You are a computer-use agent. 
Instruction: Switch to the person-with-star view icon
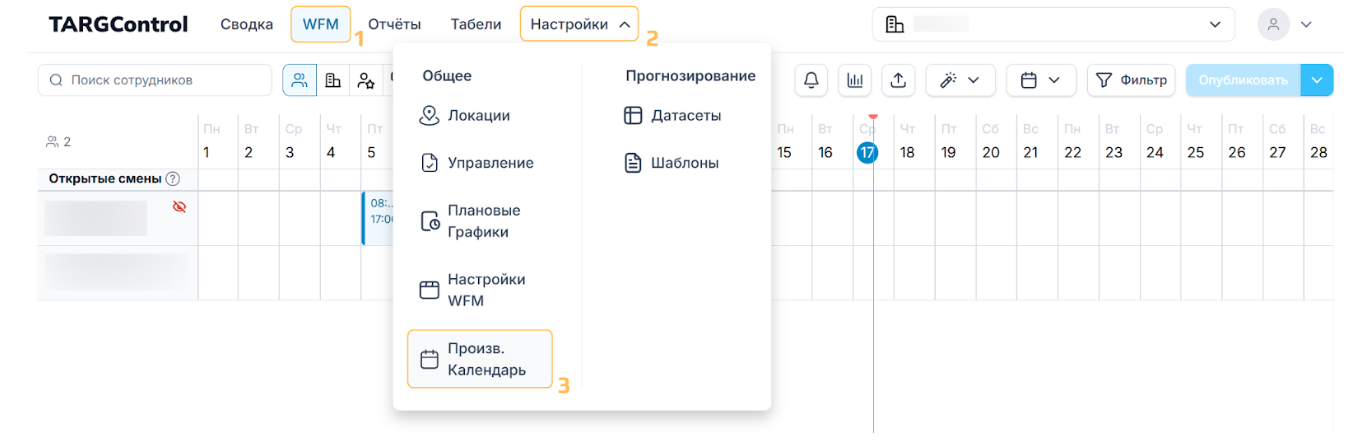[x=366, y=80]
